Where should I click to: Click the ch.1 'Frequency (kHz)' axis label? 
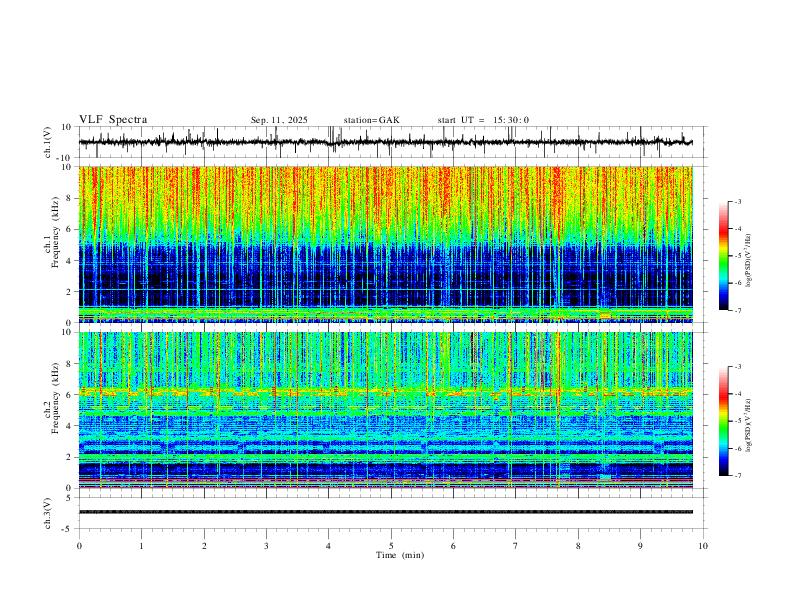55,233
